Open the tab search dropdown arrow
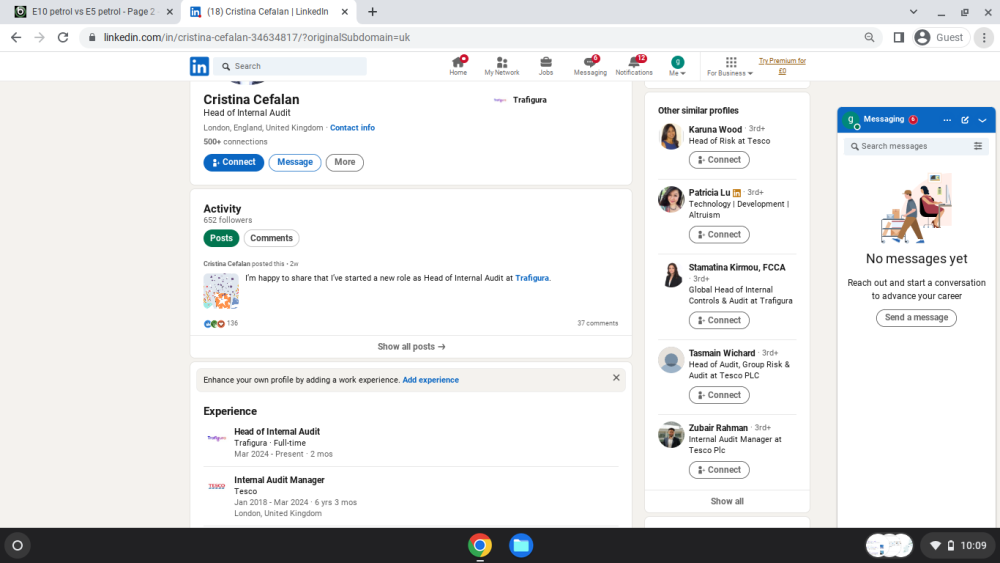Viewport: 1000px width, 563px height. (x=913, y=12)
